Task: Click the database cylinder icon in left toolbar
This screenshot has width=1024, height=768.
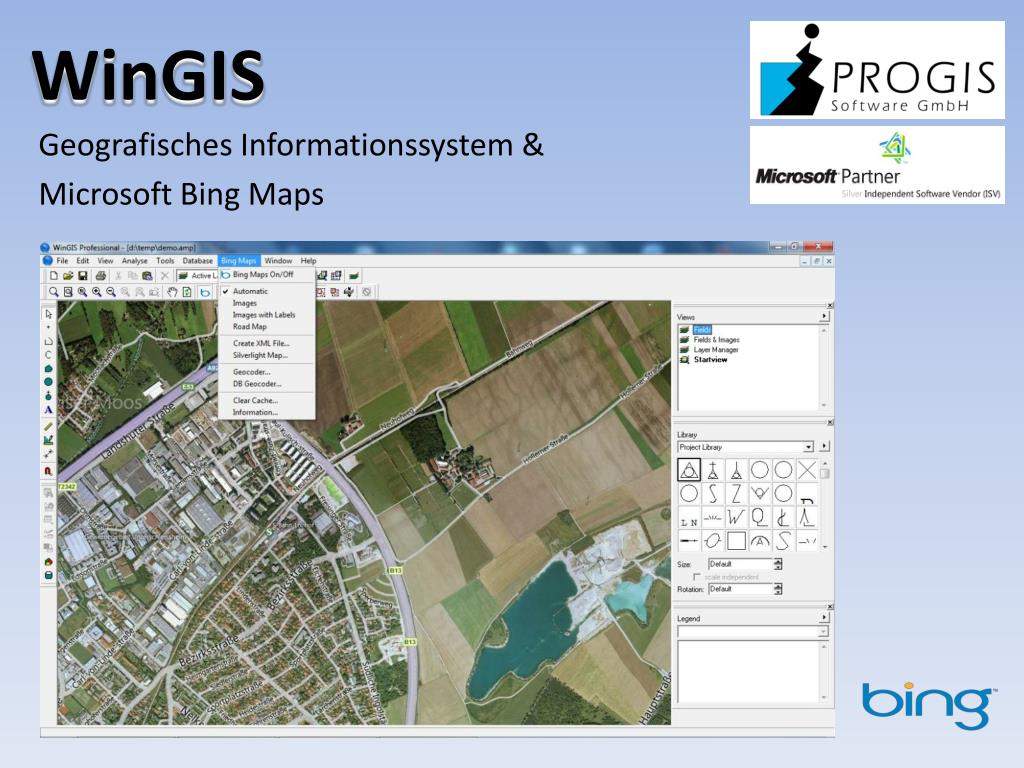Action: (48, 575)
